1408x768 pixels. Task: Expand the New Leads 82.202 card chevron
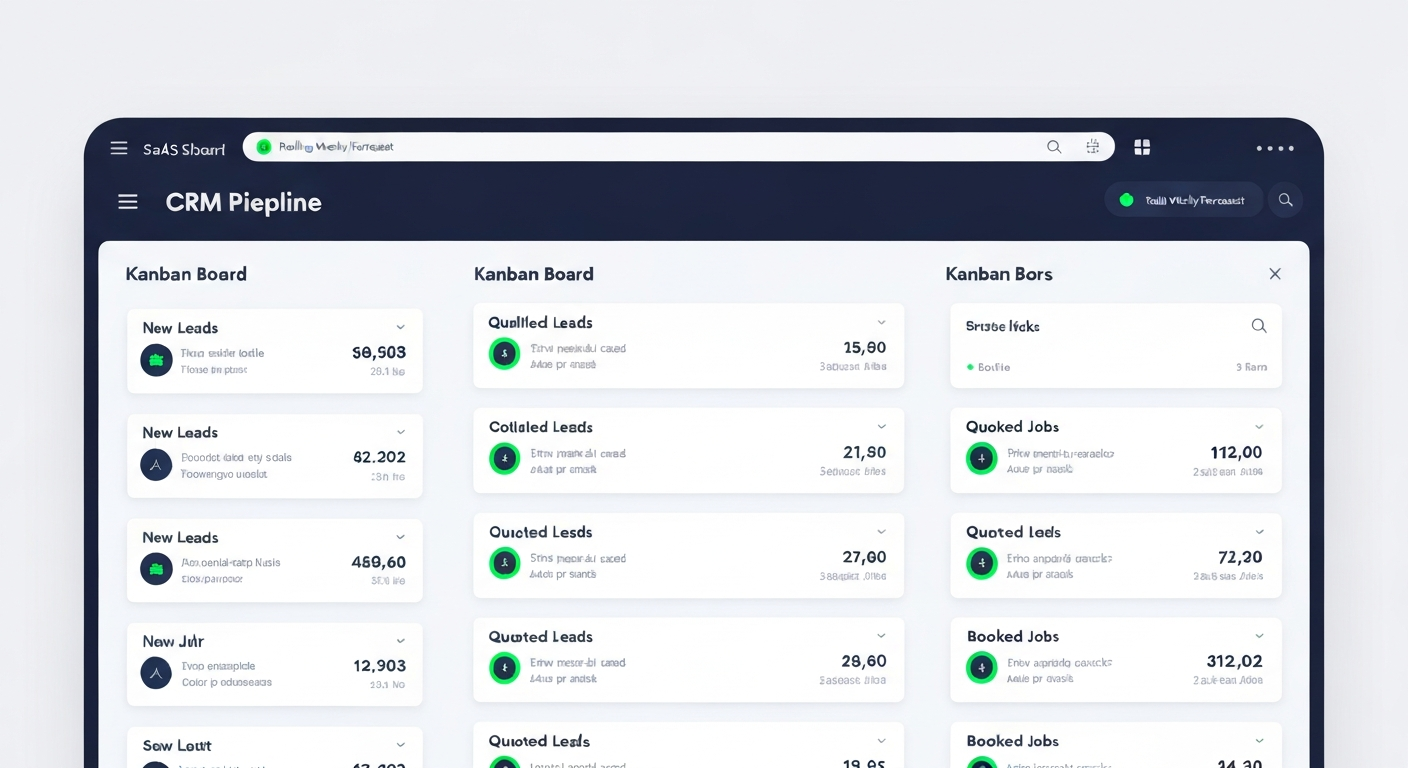(x=401, y=432)
